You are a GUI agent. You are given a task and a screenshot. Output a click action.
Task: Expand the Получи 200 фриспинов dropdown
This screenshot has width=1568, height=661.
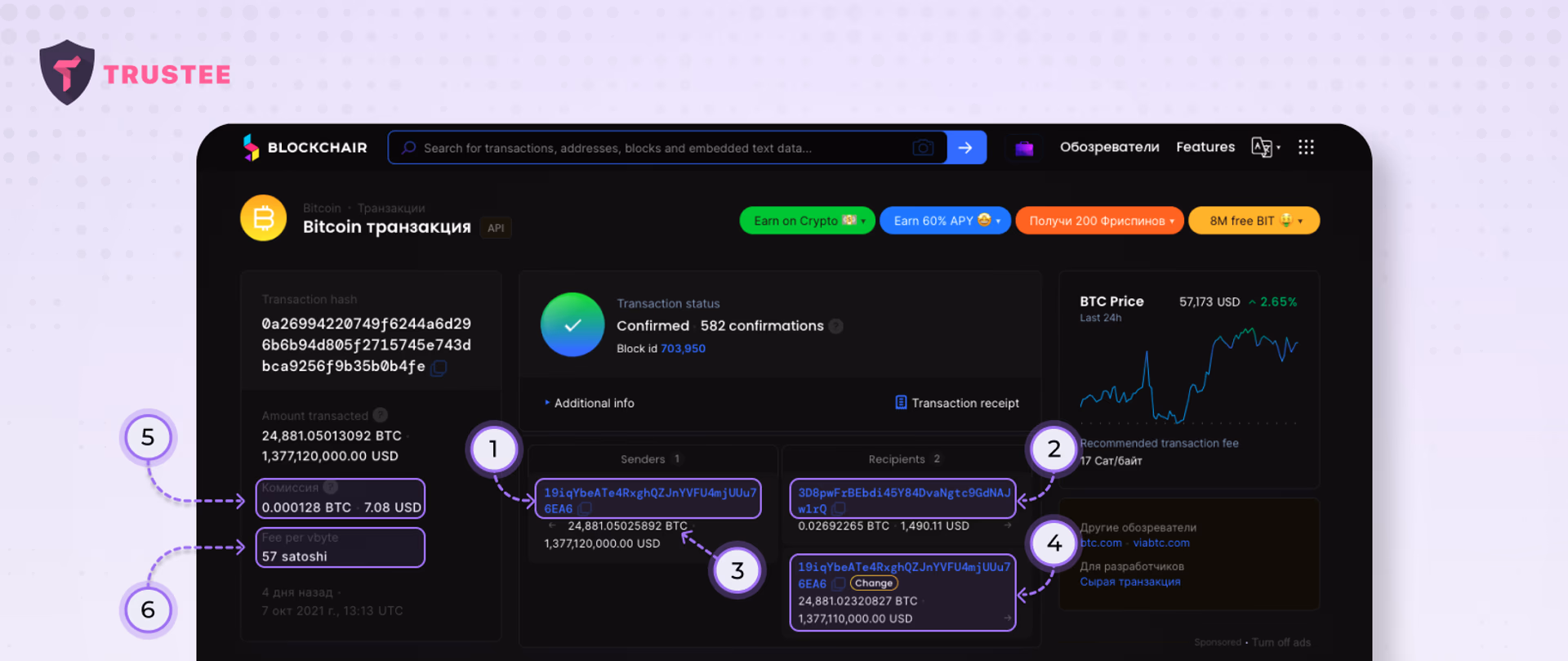coord(1099,221)
